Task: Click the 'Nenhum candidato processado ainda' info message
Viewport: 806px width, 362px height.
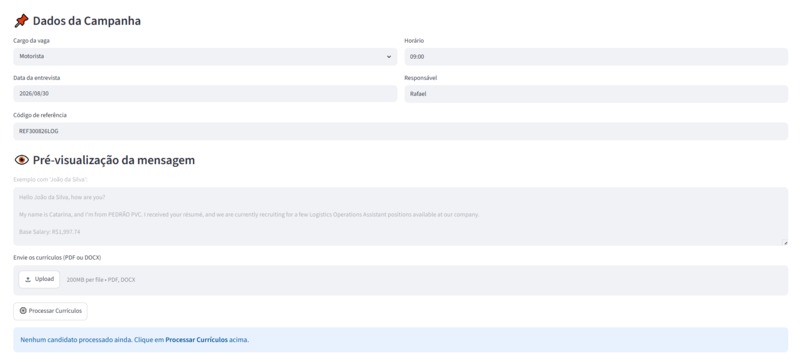Action: click(400, 340)
